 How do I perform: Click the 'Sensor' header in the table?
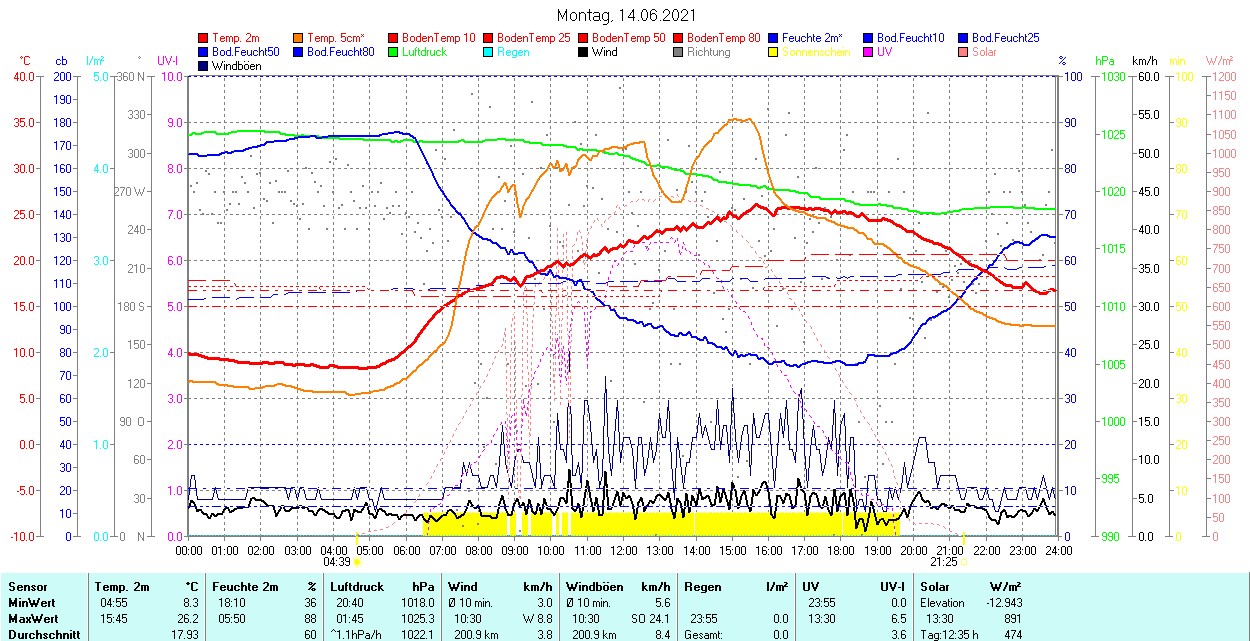[26, 587]
